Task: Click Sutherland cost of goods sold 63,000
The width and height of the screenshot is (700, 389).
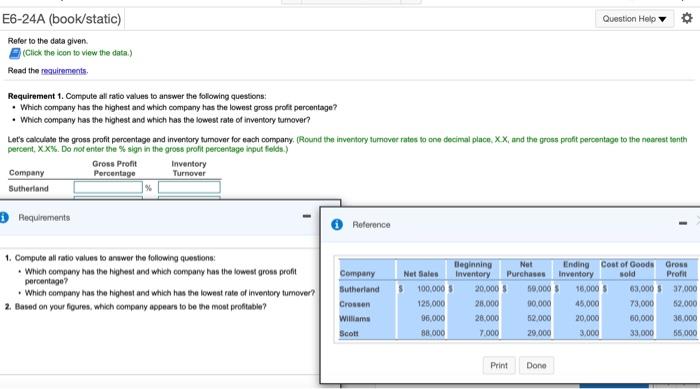Action: pyautogui.click(x=642, y=289)
